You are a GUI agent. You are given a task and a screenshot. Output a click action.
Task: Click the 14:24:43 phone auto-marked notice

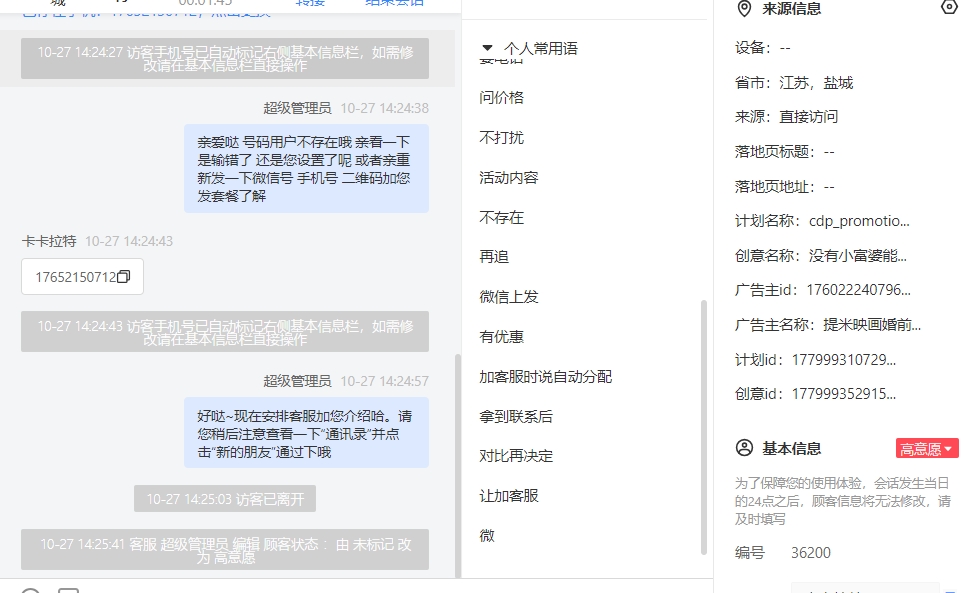pos(225,332)
